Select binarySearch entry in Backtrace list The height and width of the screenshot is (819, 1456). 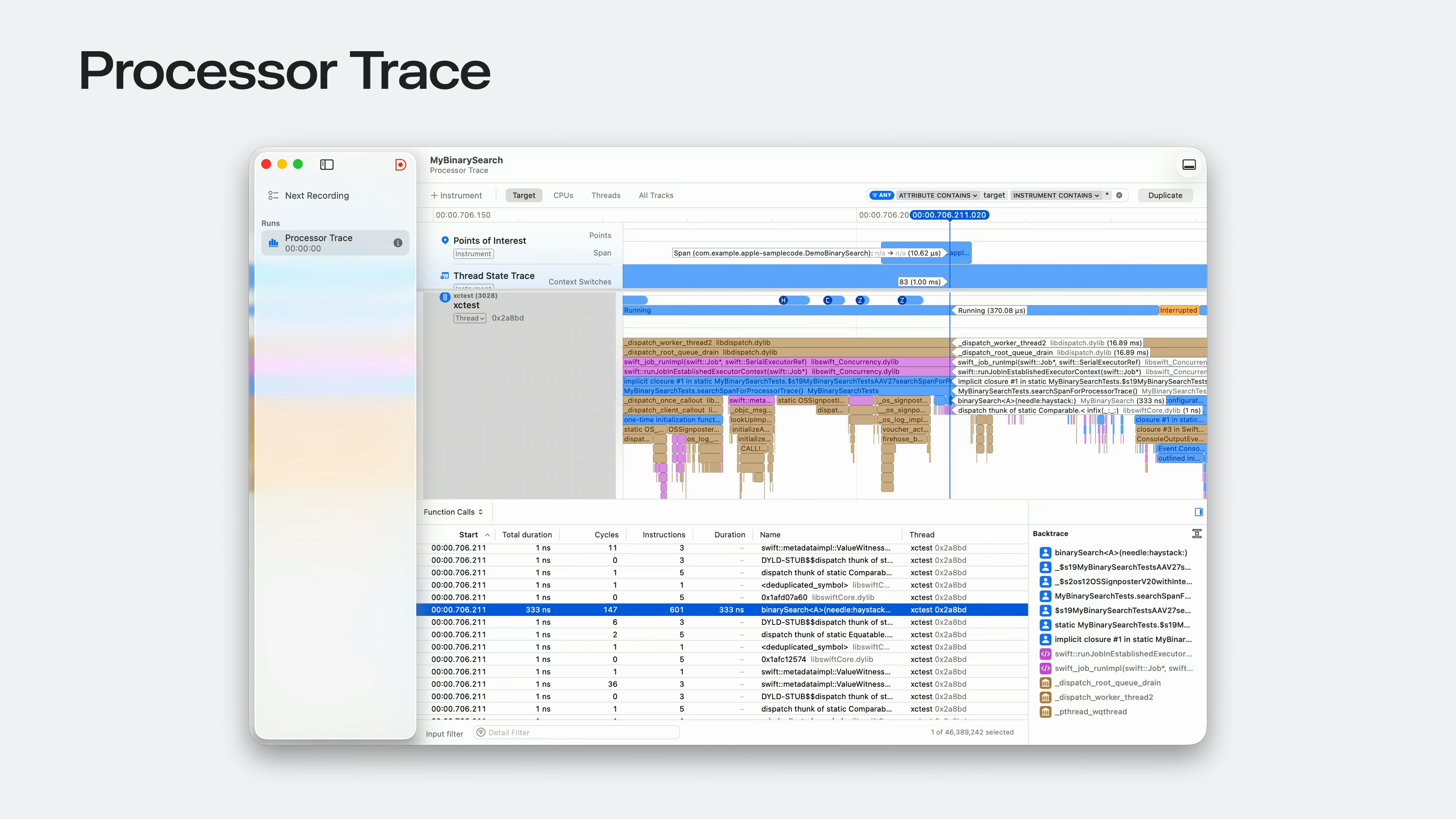pos(1120,553)
